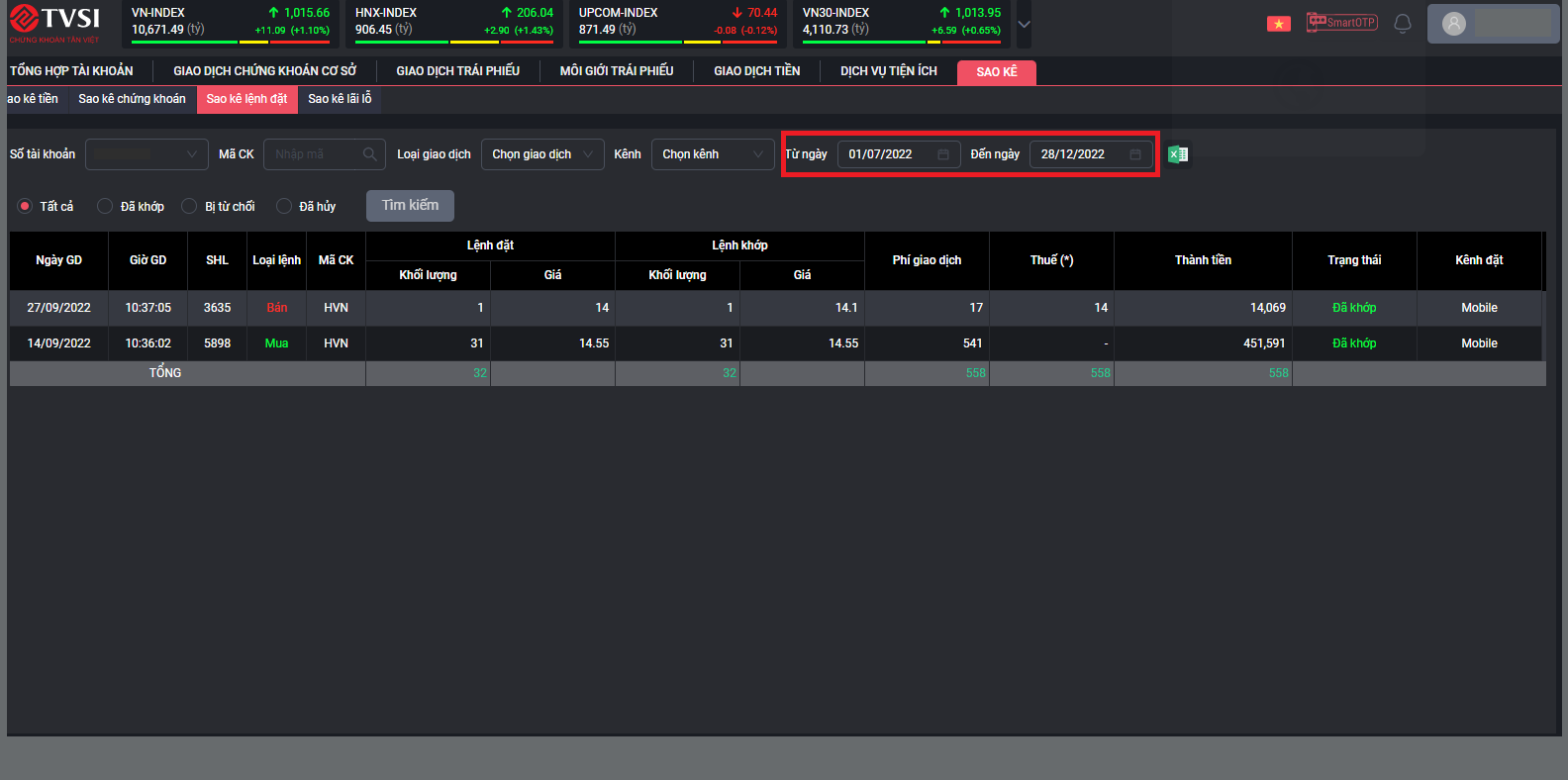Click search magnifier in Mã CK field

tap(370, 154)
